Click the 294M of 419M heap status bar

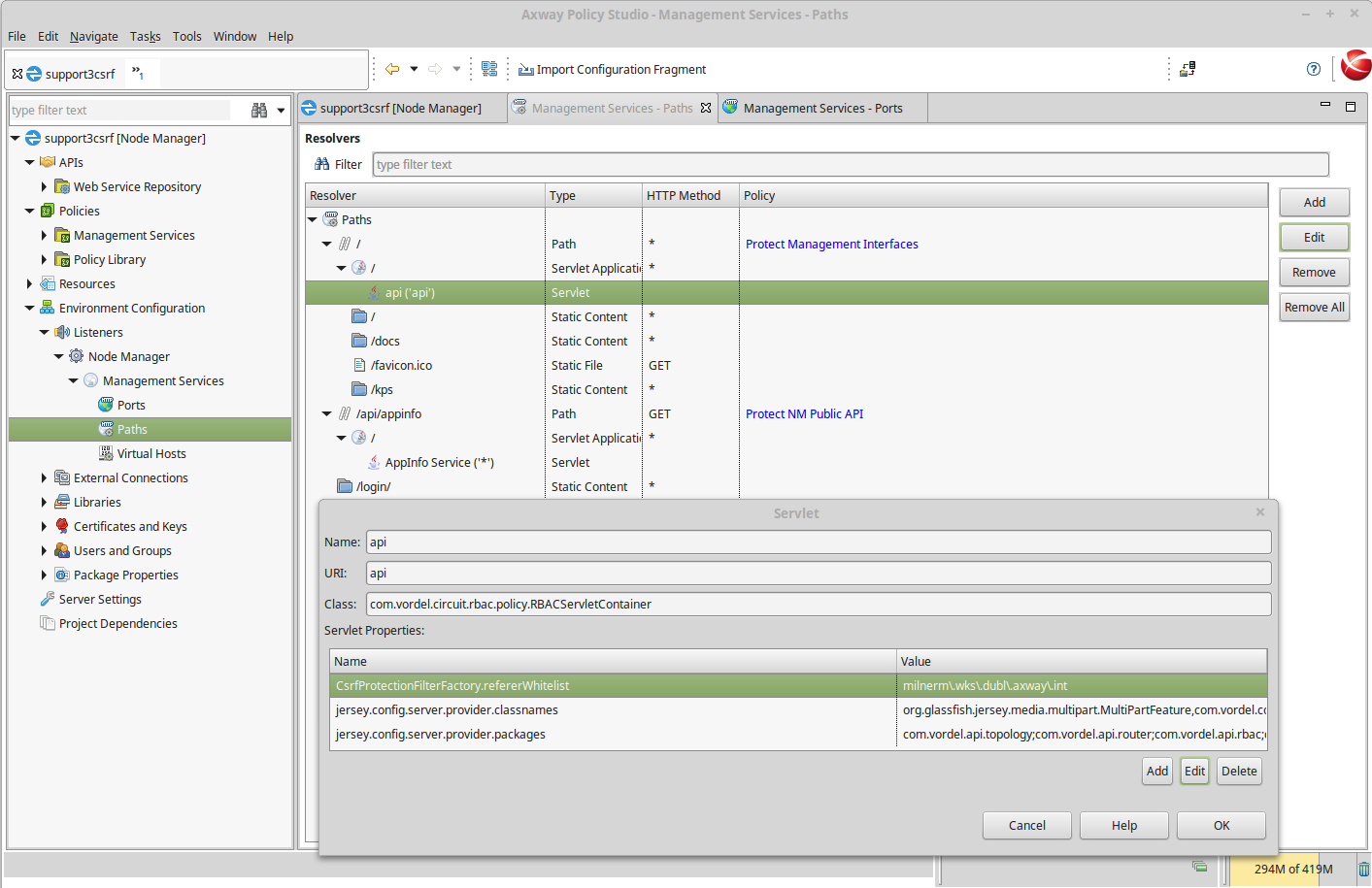coord(1292,870)
